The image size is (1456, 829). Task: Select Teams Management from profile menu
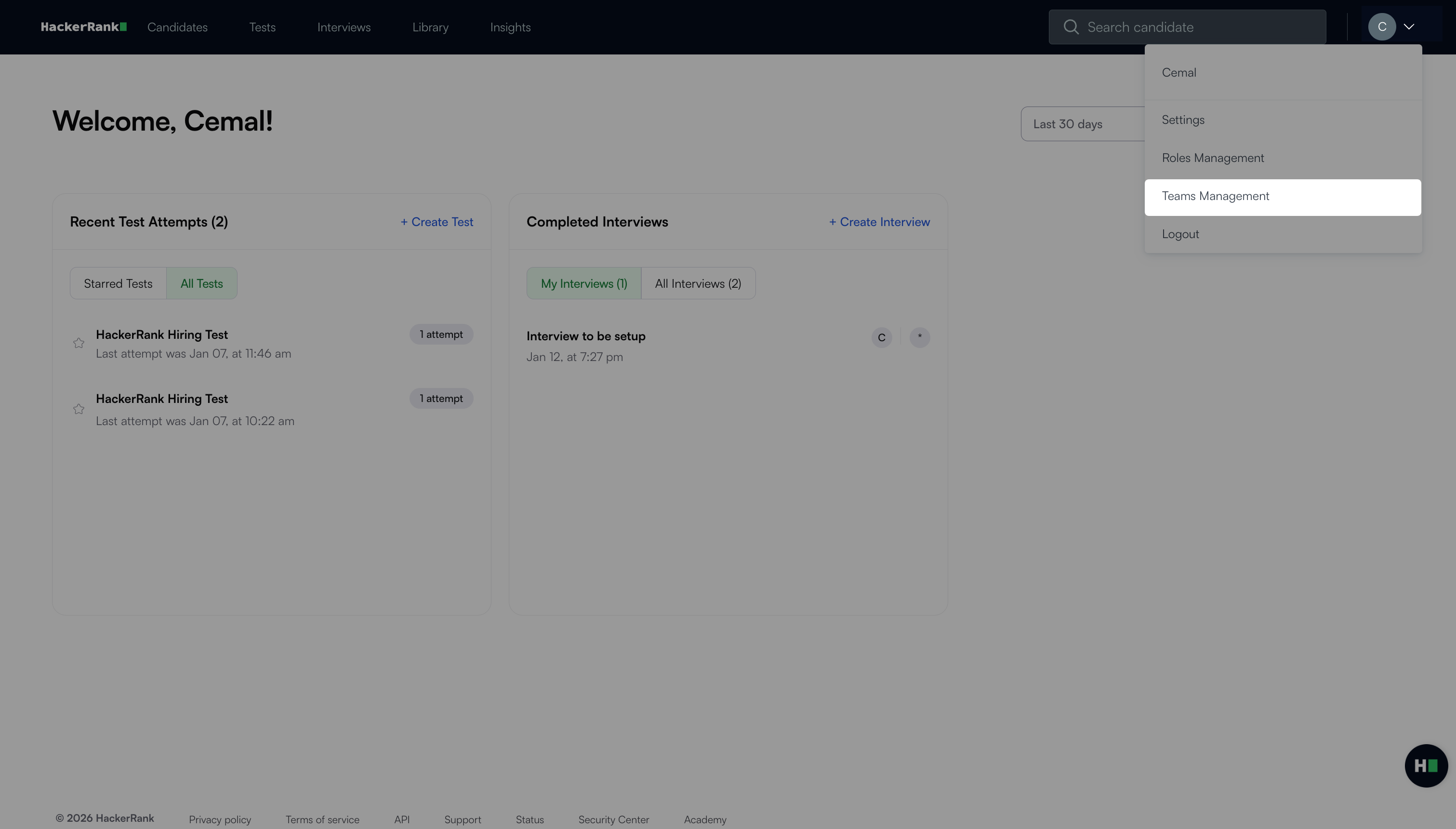pyautogui.click(x=1215, y=197)
